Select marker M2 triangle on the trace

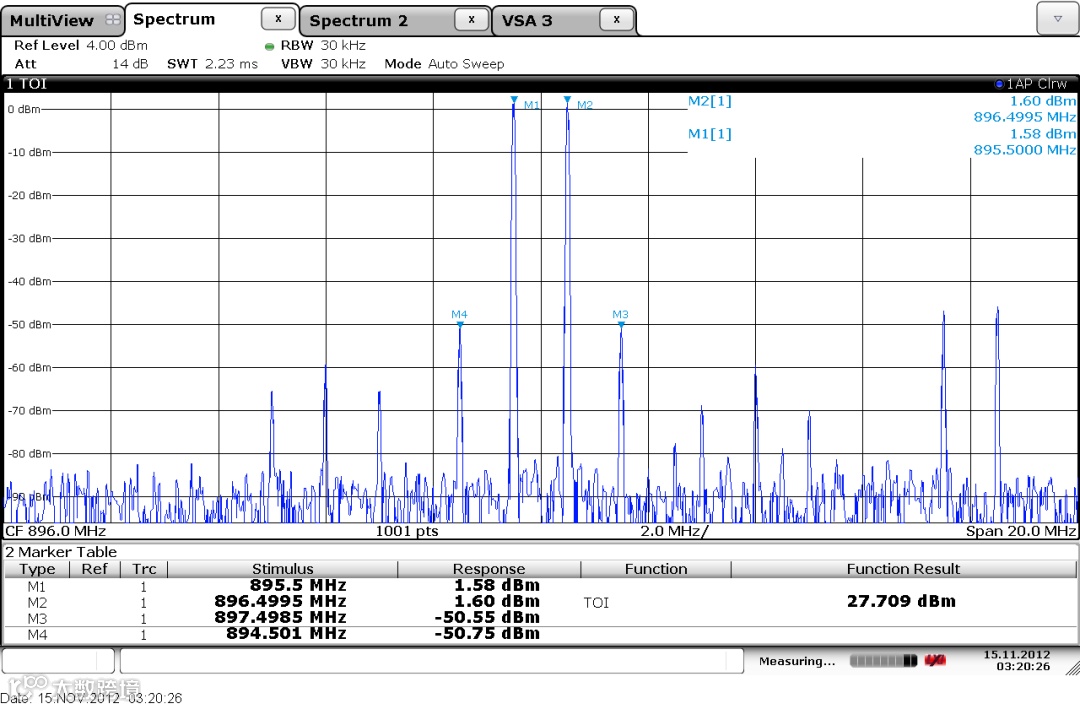pos(567,100)
